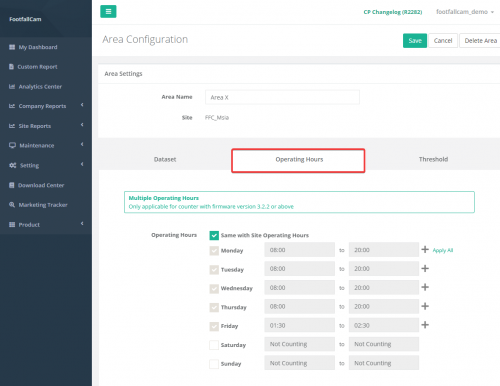
Task: Click the Sunday end Not Counting field
Action: [x=384, y=363]
